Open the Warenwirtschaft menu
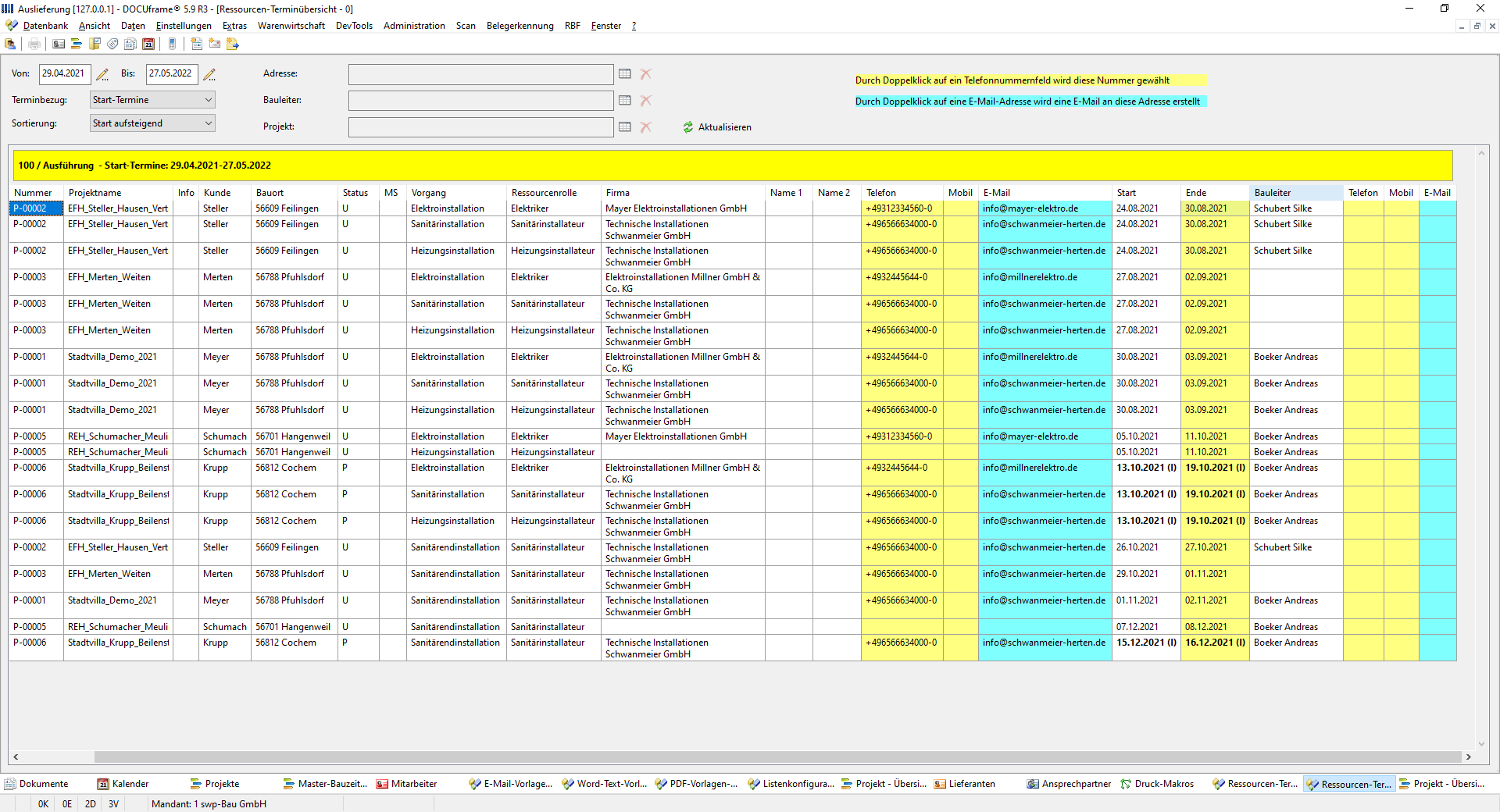The height and width of the screenshot is (812, 1500). pyautogui.click(x=291, y=26)
